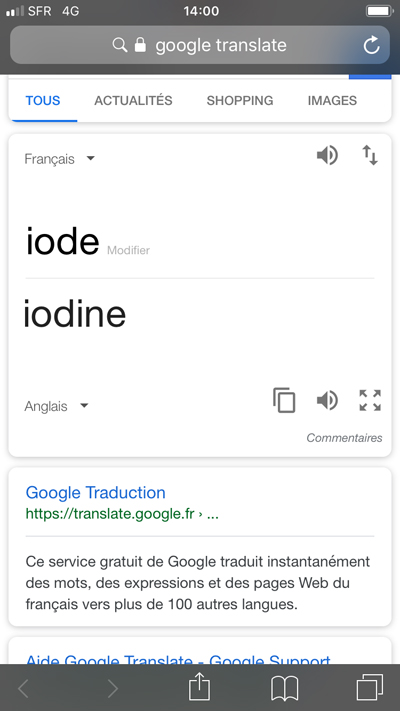
Task: Reload the page in Safari
Action: (x=371, y=45)
